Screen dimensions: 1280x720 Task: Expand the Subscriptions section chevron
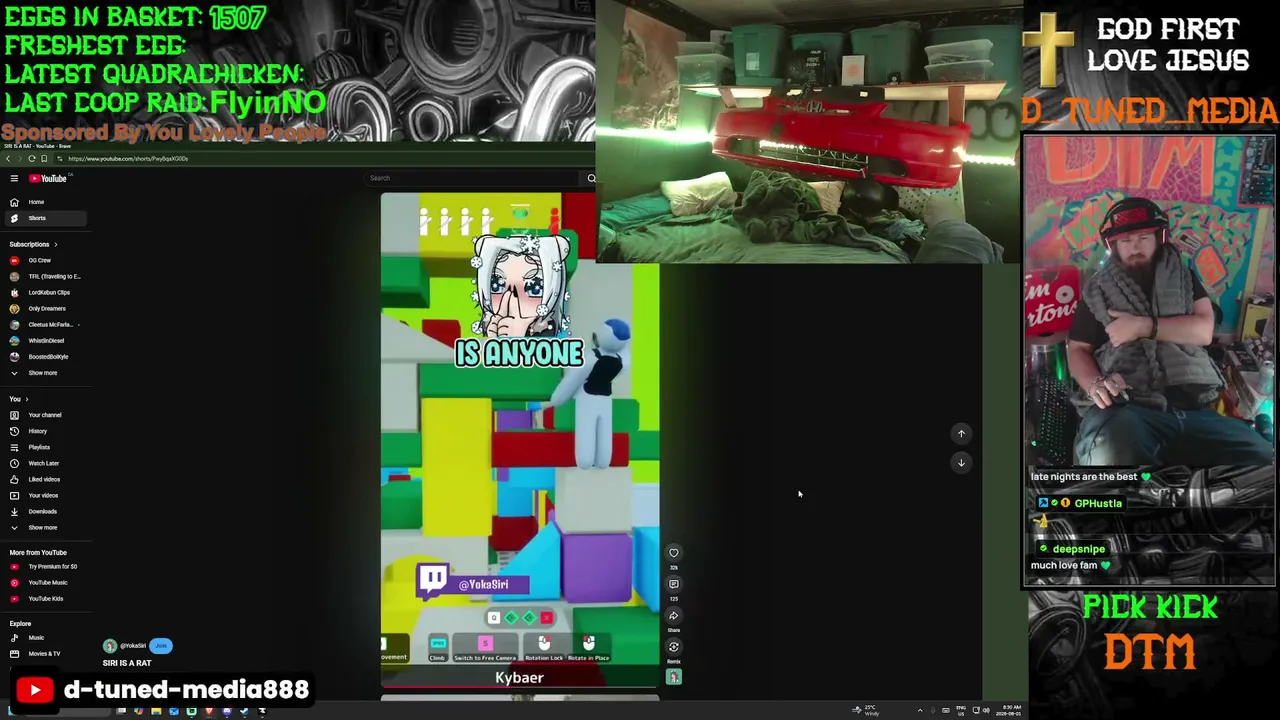point(55,244)
